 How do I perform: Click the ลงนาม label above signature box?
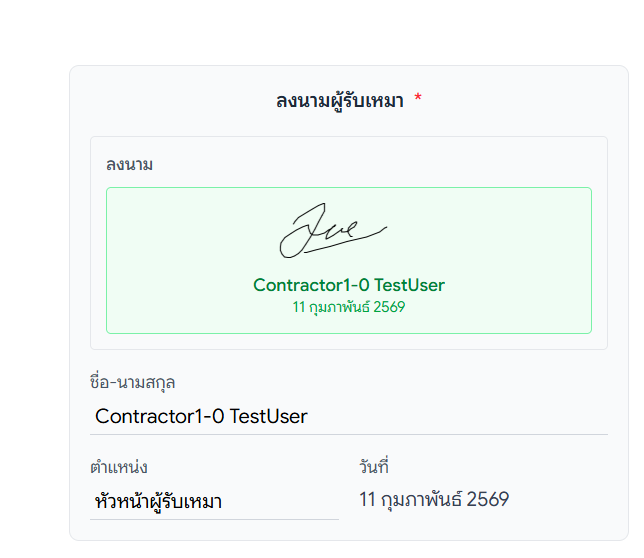click(129, 164)
